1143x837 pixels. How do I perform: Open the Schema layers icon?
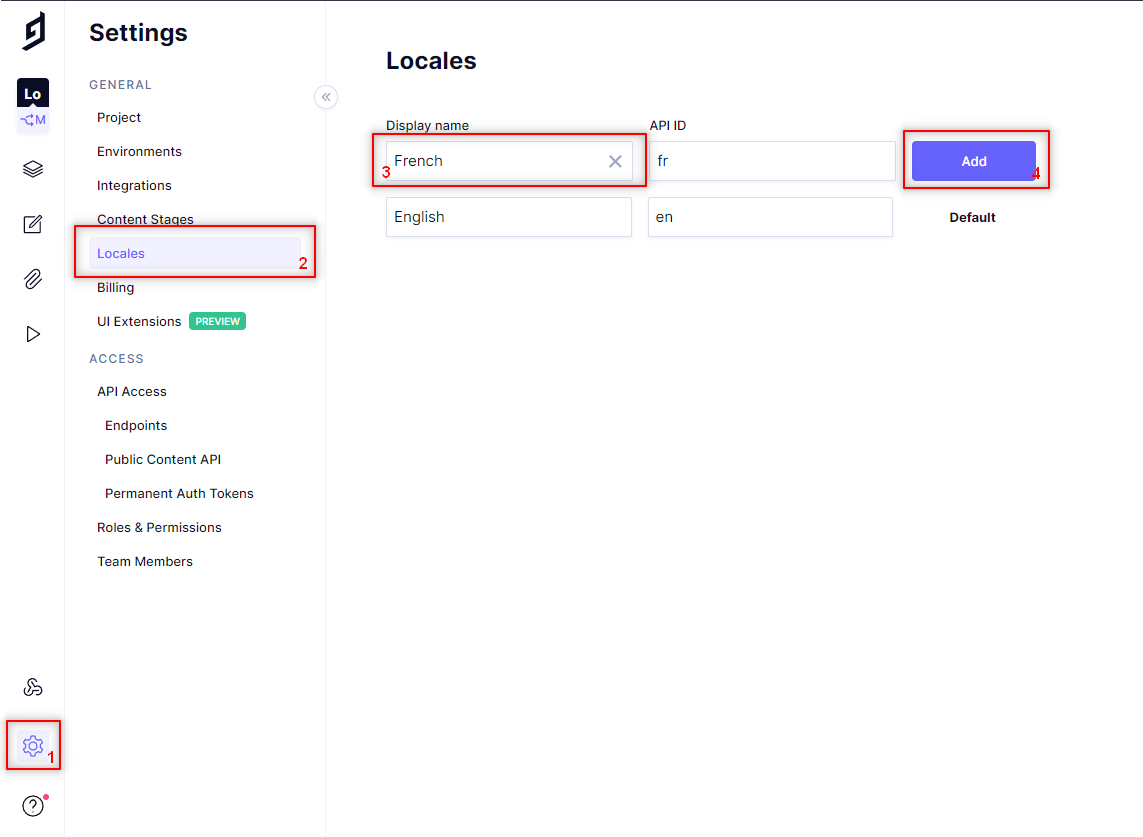[33, 169]
